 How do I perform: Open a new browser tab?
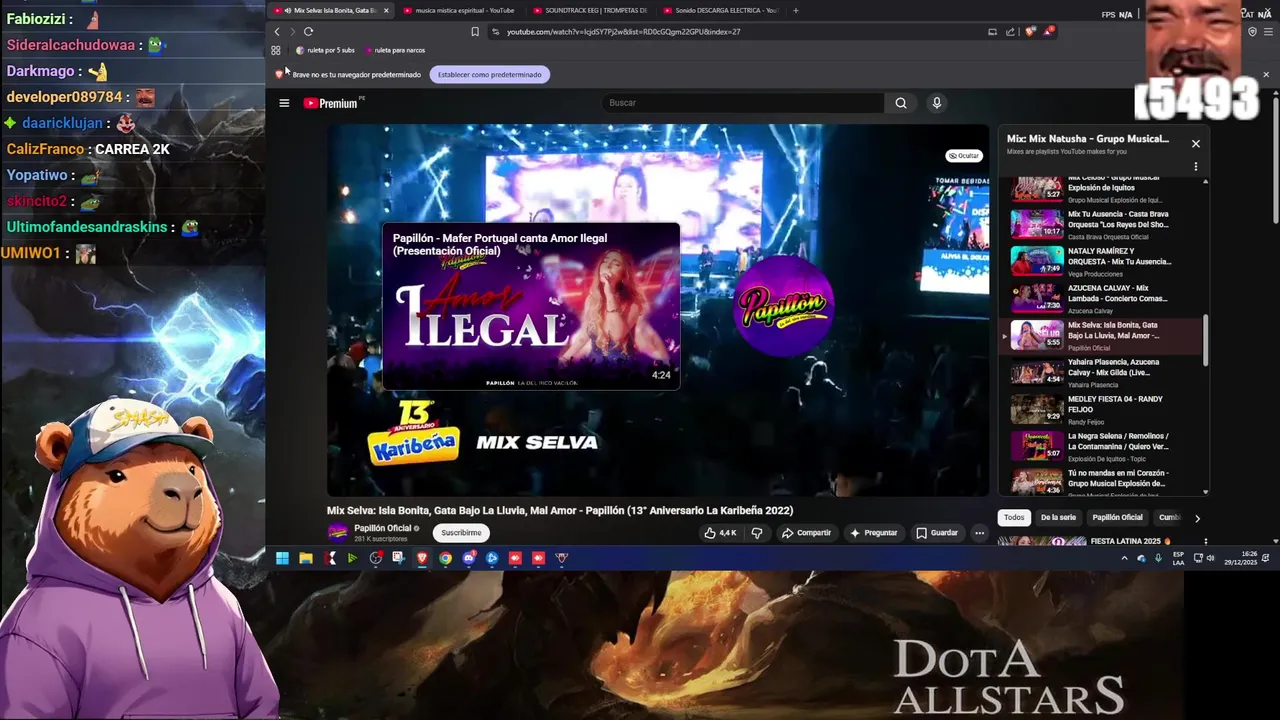(796, 10)
